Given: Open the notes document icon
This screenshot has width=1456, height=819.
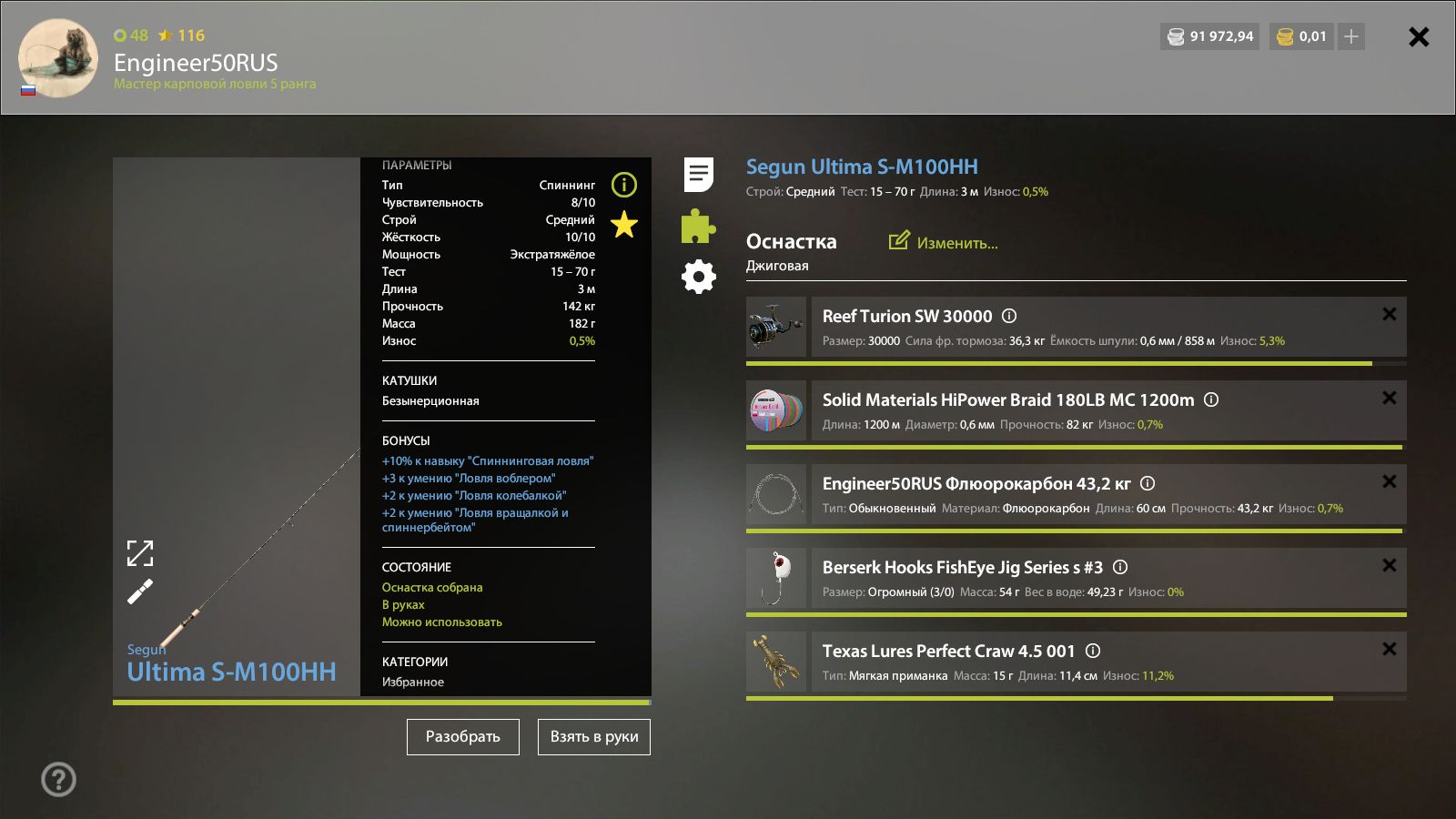Looking at the screenshot, I should (x=699, y=175).
